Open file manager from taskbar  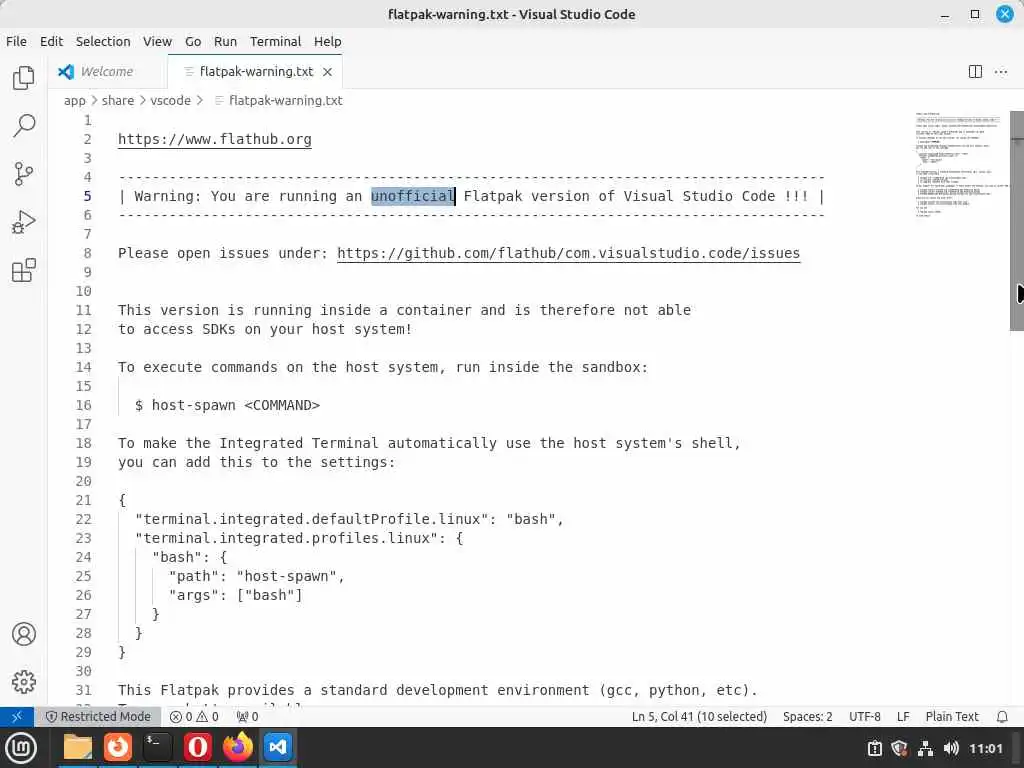[x=78, y=747]
